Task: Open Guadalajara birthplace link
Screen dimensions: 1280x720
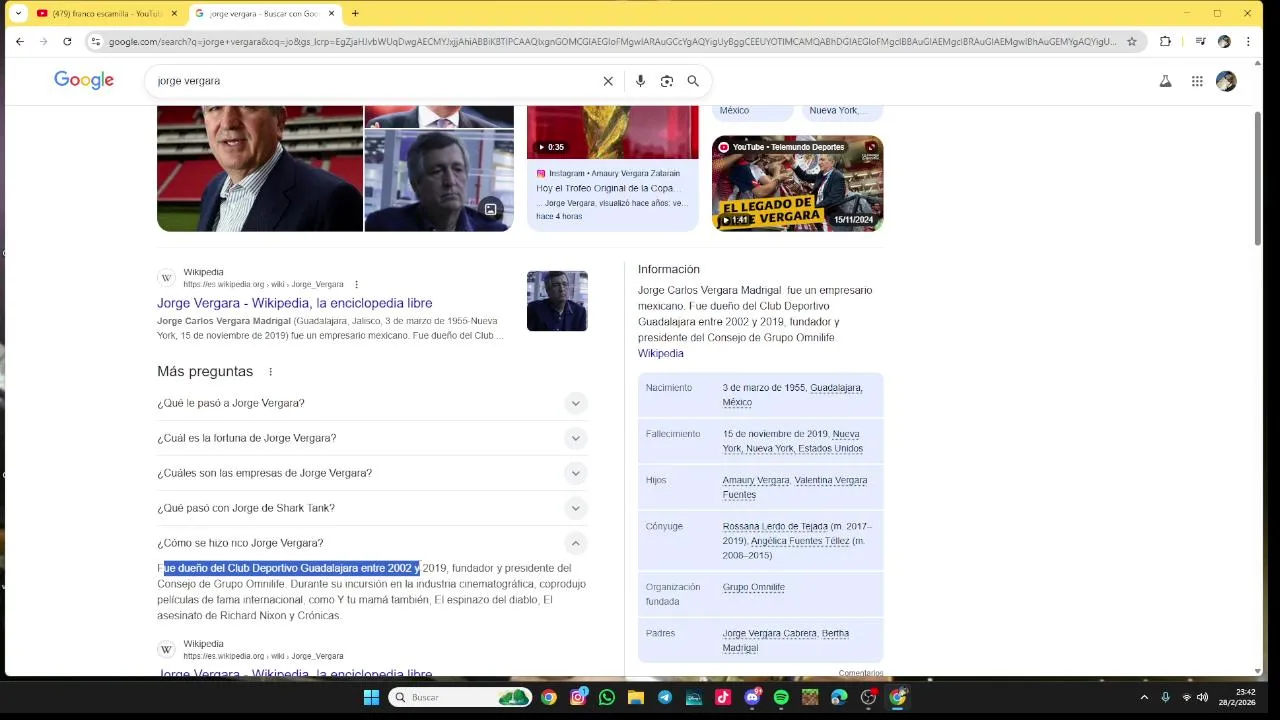Action: point(836,387)
